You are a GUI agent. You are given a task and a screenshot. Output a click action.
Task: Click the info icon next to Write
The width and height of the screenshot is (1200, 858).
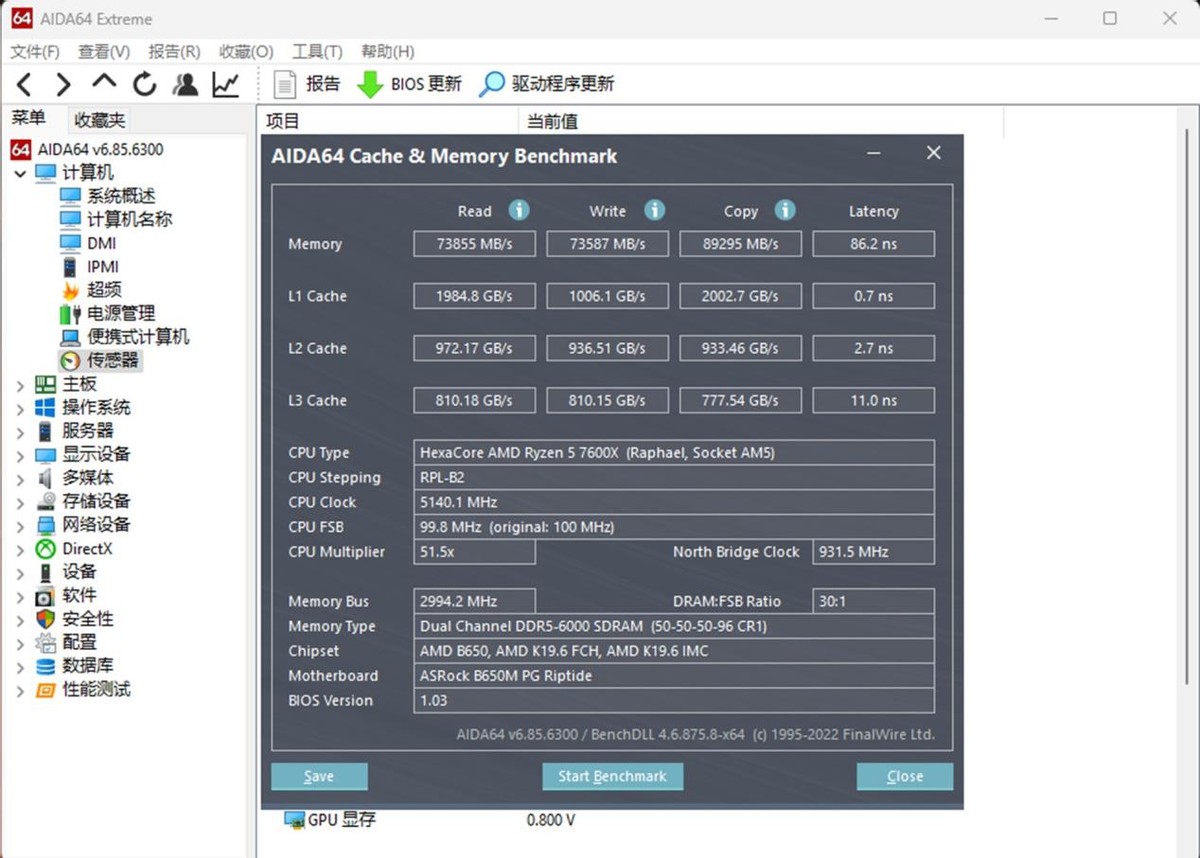pyautogui.click(x=655, y=211)
